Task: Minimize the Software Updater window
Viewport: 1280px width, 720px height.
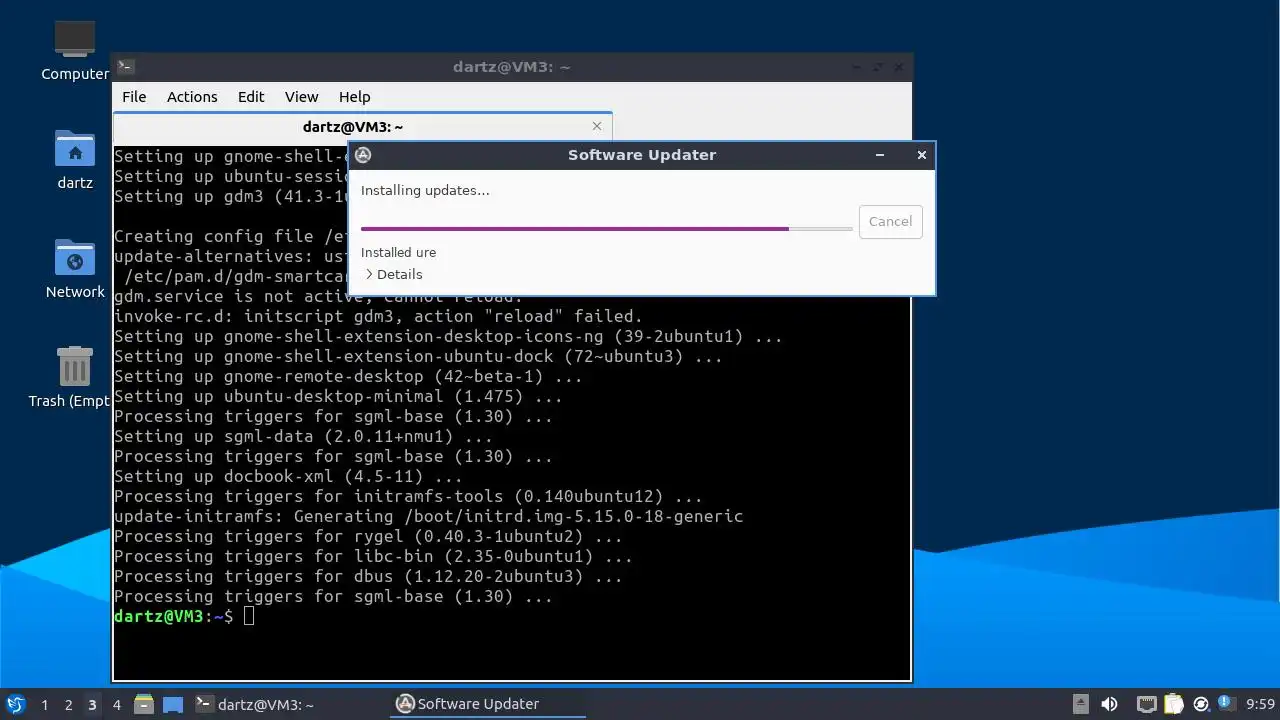Action: pos(880,155)
